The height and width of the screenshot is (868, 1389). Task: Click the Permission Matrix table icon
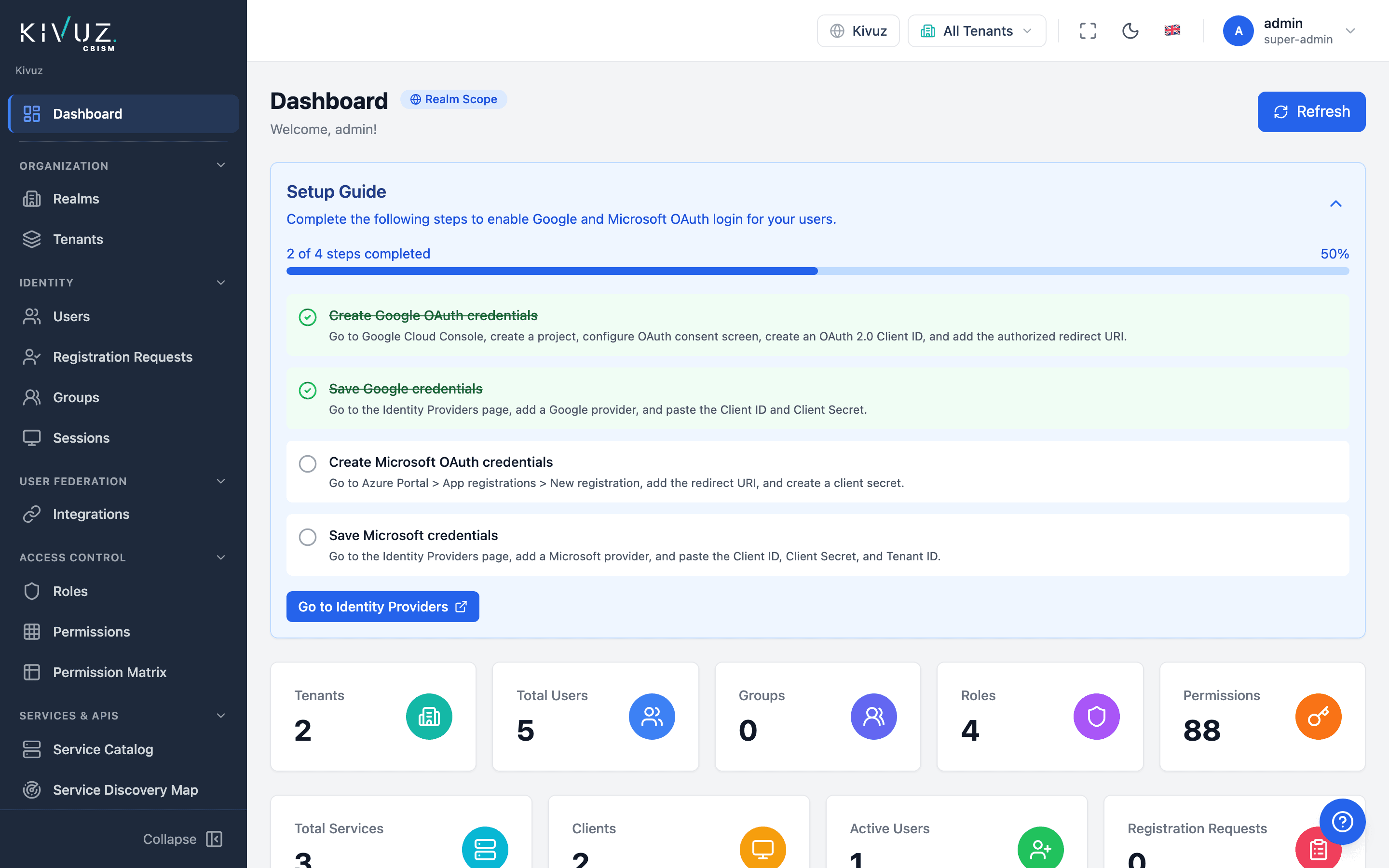pos(31,672)
